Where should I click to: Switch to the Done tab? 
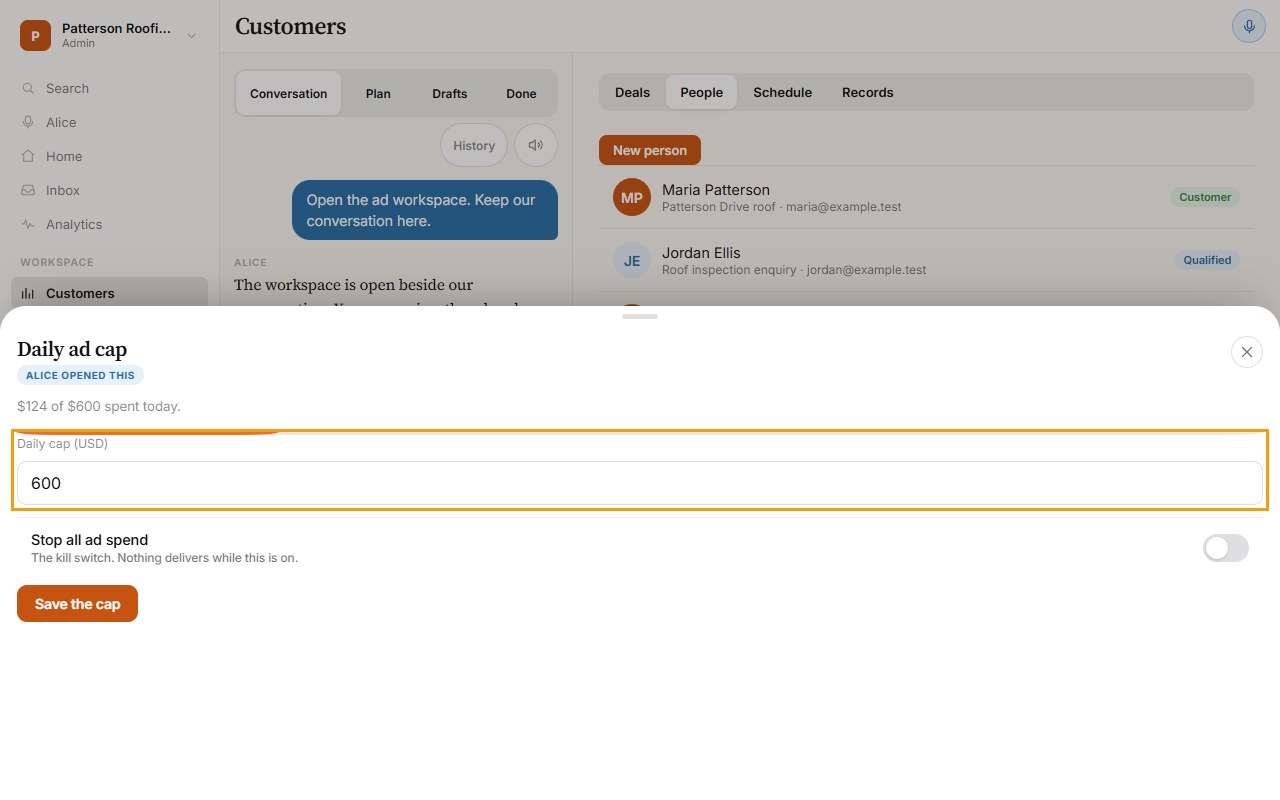tap(521, 93)
